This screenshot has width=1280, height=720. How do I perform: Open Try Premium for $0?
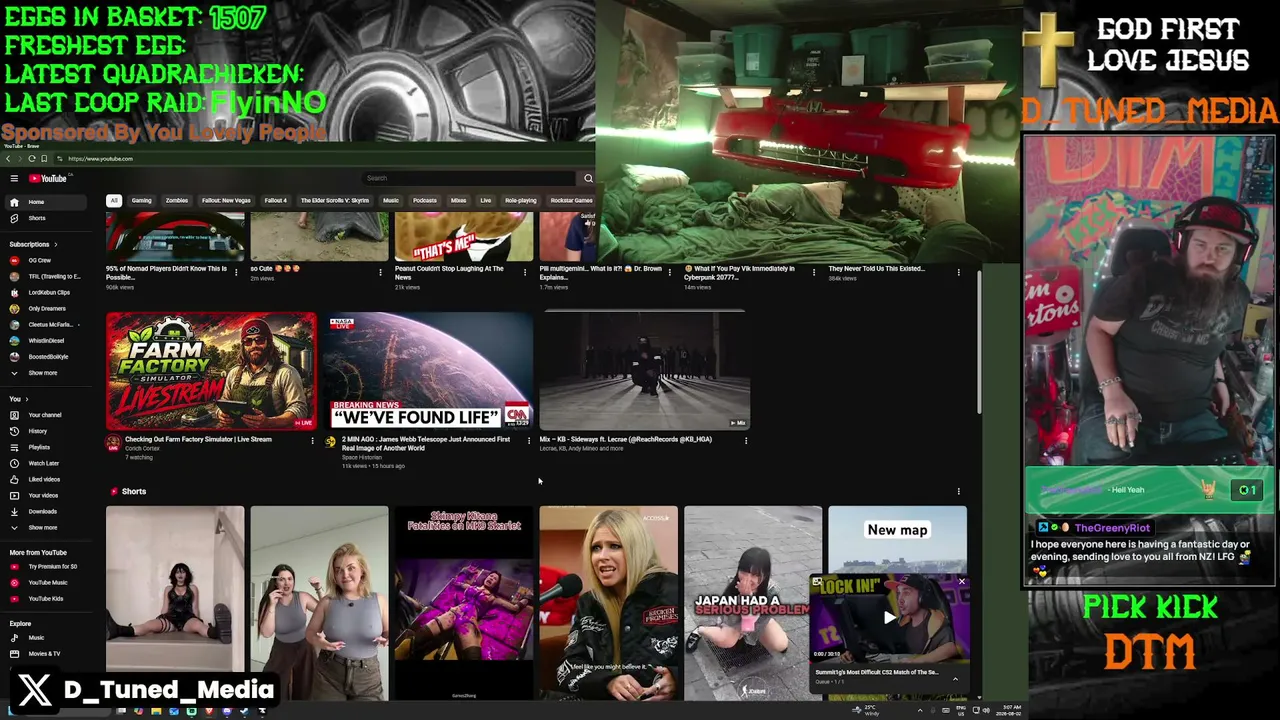(x=47, y=566)
